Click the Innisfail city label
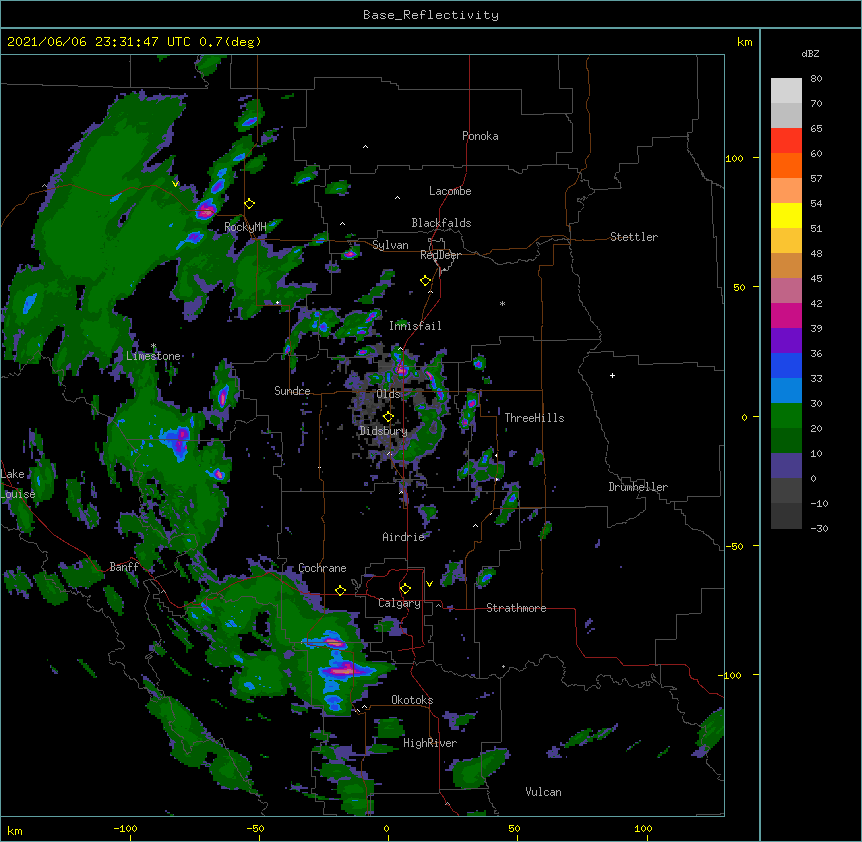862x842 pixels. pos(415,326)
